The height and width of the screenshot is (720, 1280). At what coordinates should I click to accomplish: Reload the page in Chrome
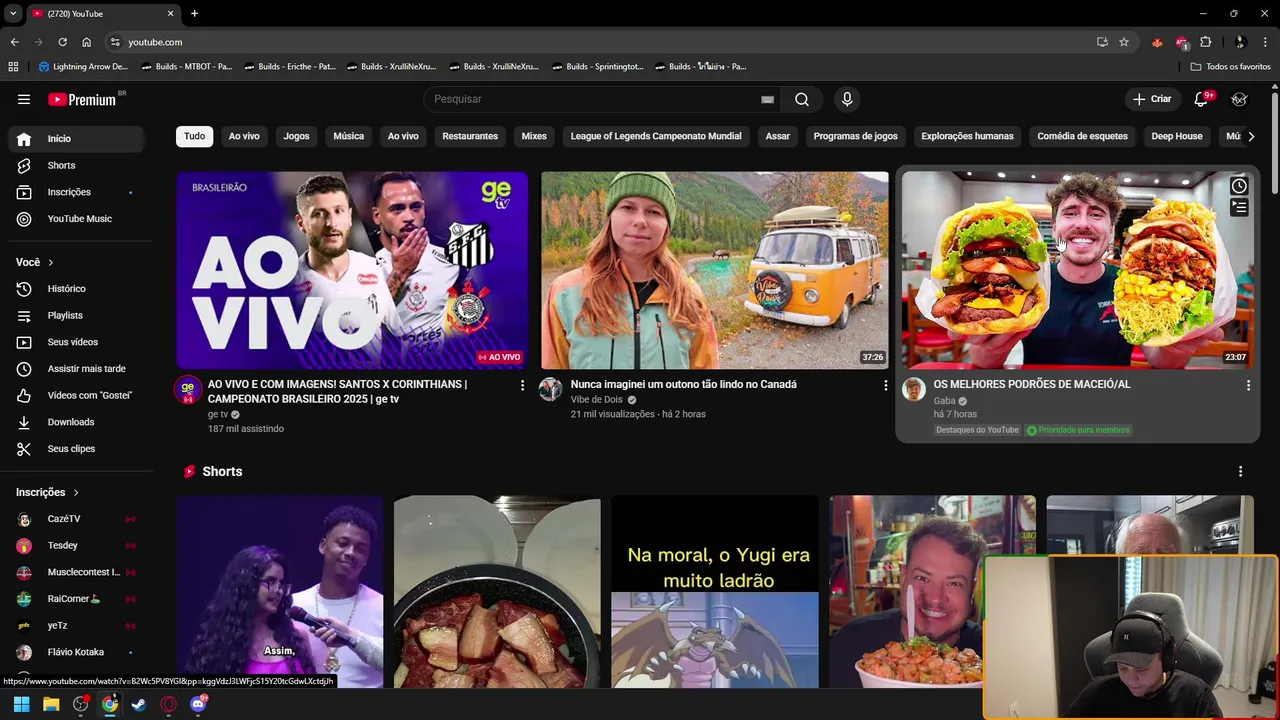click(x=62, y=42)
